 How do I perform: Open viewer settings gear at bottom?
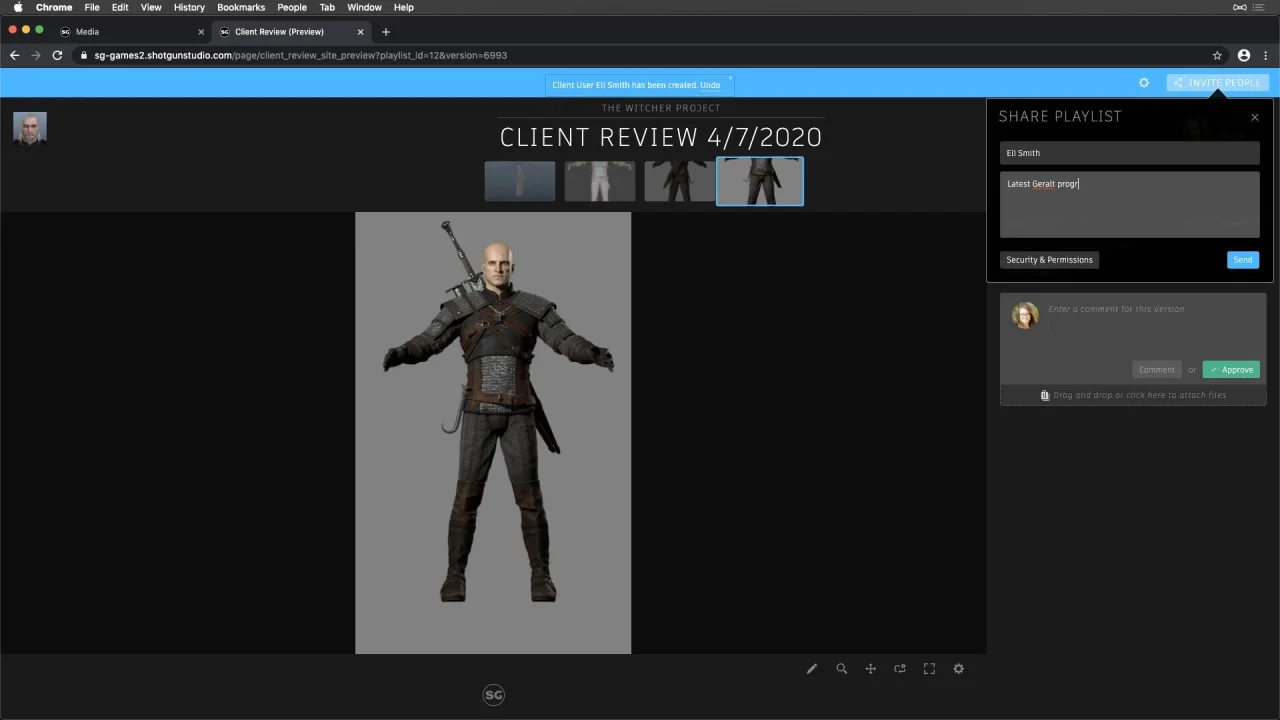(x=959, y=669)
